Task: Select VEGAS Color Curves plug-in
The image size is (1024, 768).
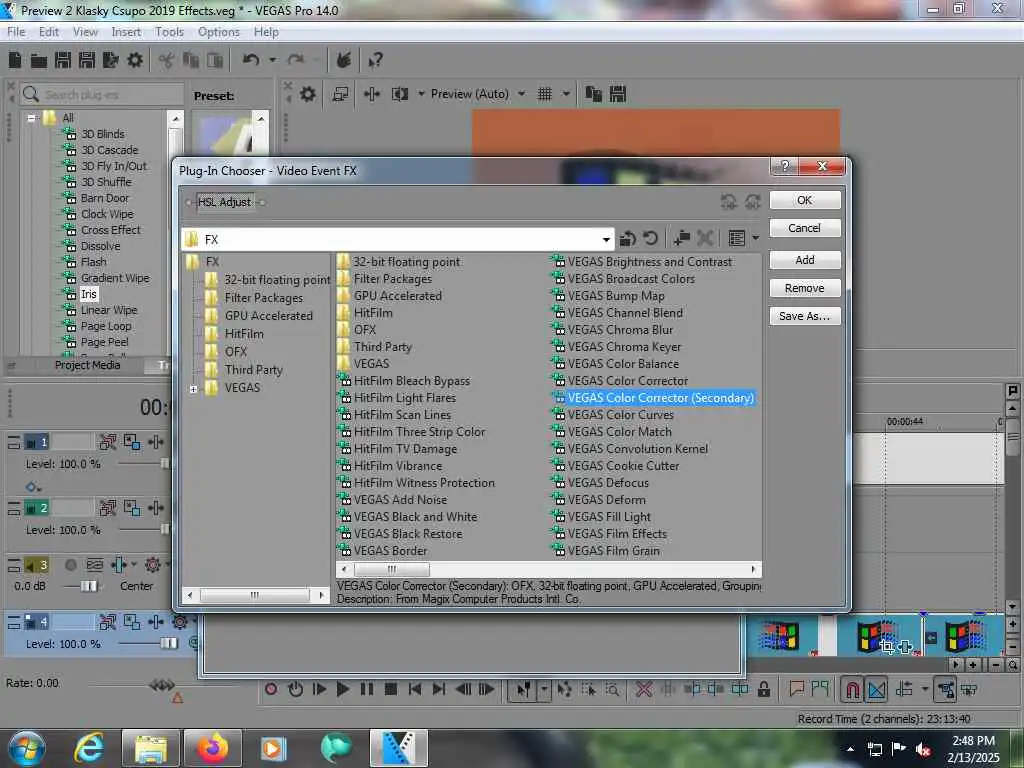Action: pos(620,415)
